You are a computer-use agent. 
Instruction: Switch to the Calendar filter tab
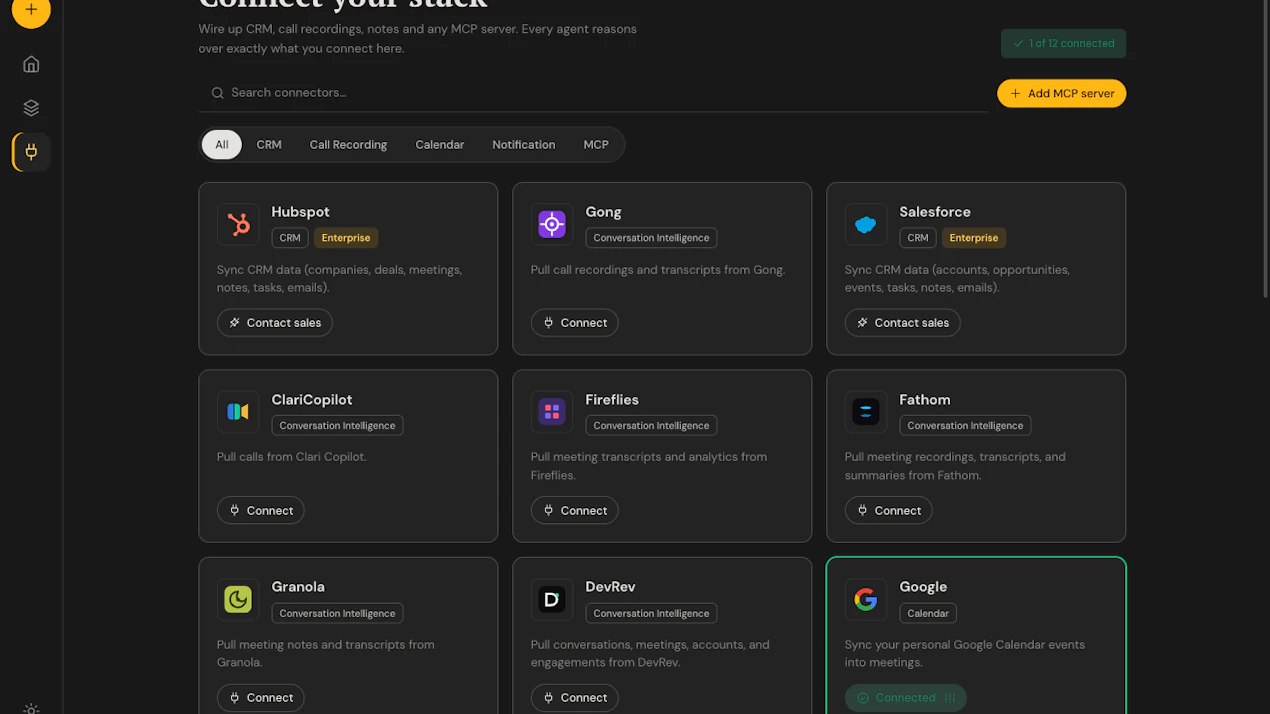pos(440,145)
